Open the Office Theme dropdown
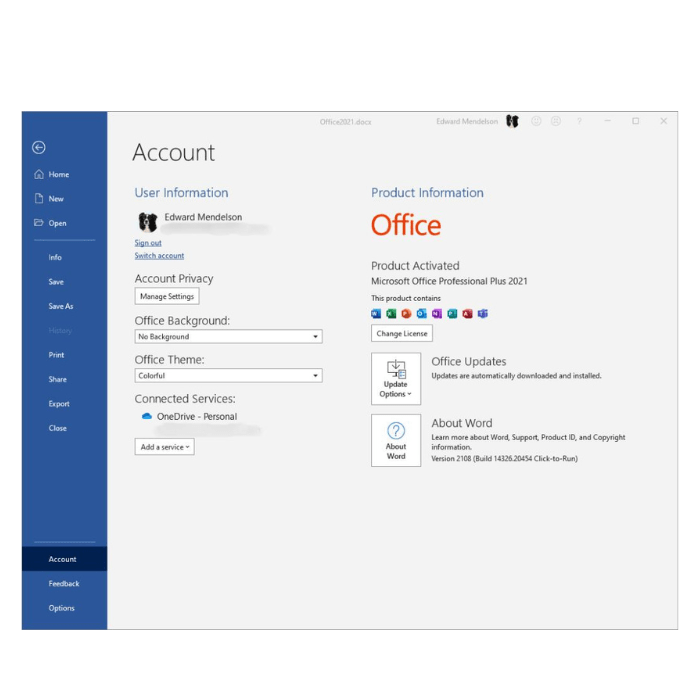 (x=229, y=375)
